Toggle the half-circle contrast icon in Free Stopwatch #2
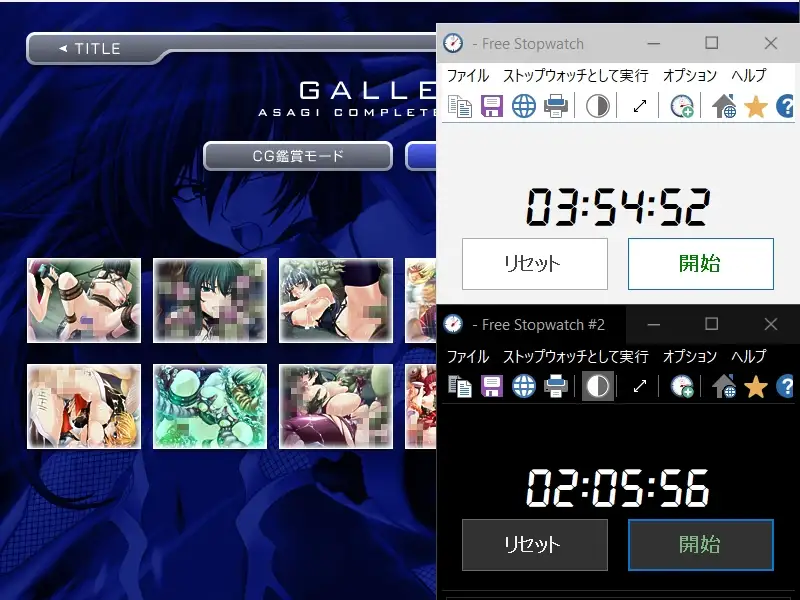 tap(598, 386)
